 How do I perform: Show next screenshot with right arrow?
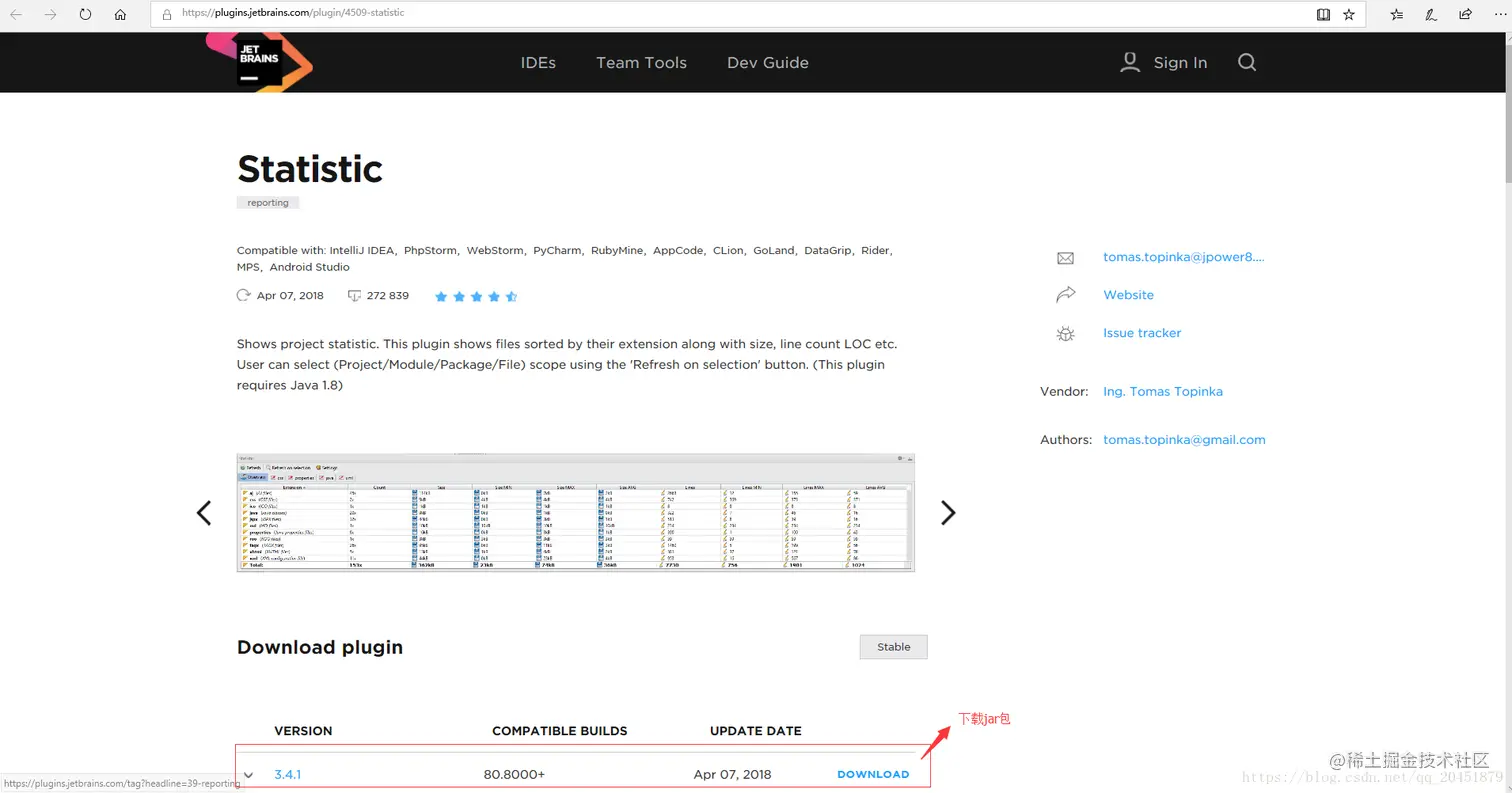click(948, 513)
